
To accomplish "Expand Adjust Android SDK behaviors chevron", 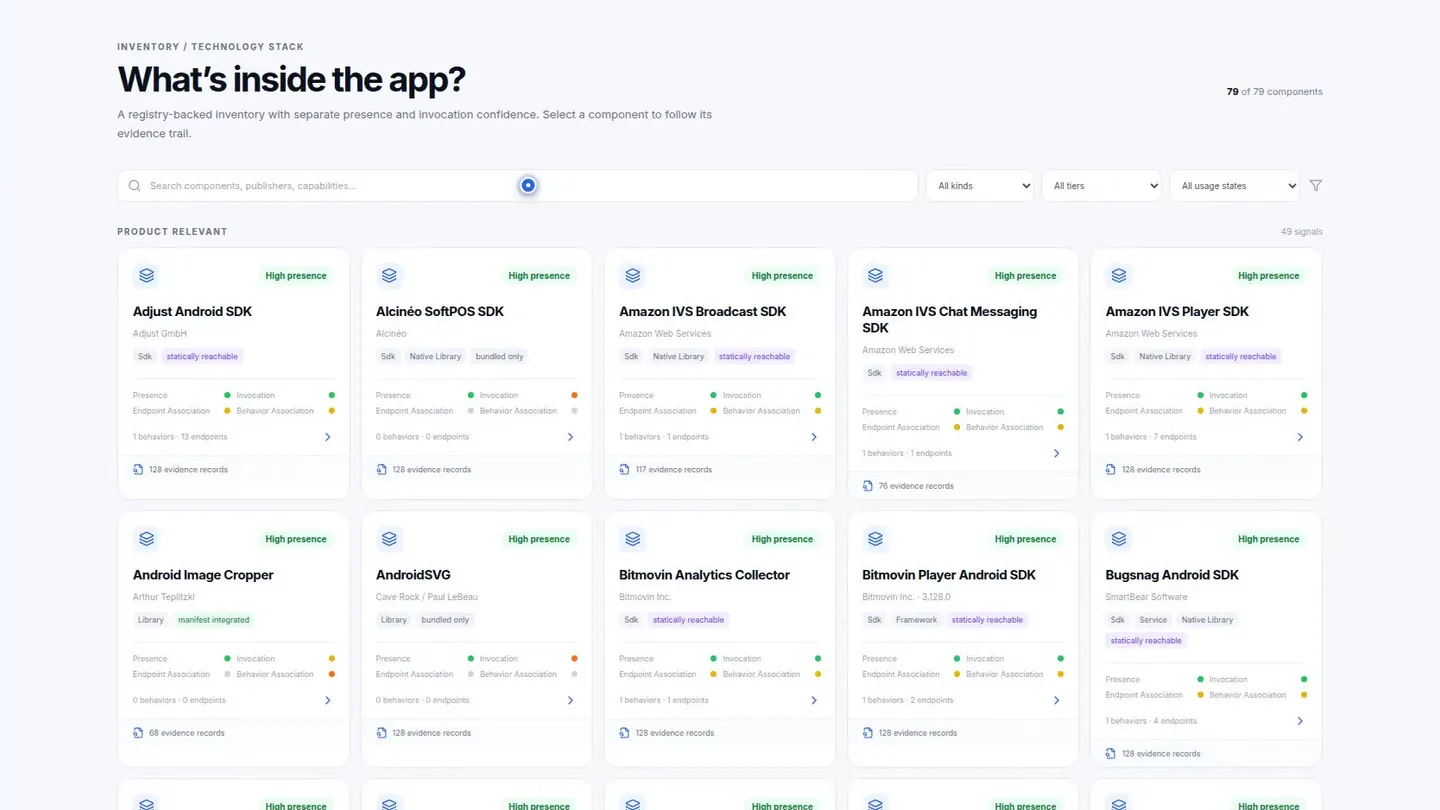I will tap(327, 437).
